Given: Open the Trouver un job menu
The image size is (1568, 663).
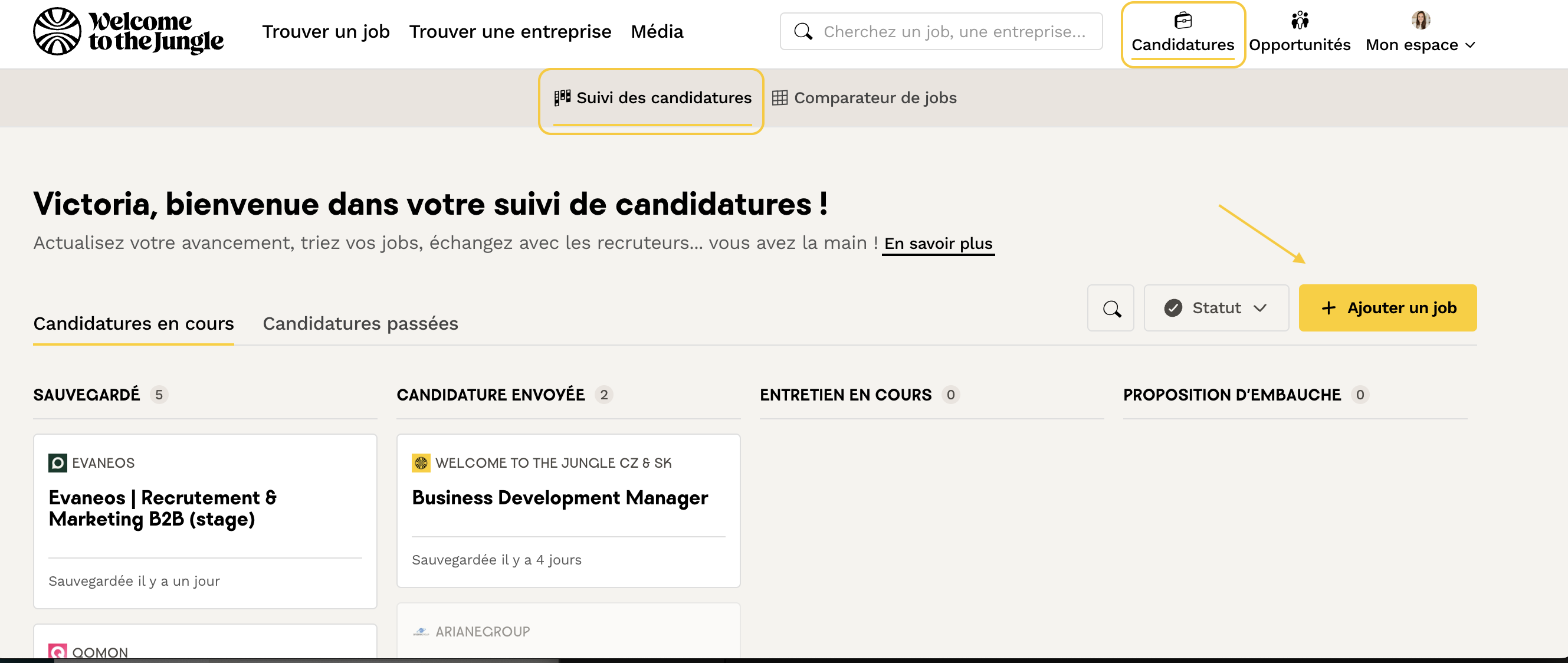Looking at the screenshot, I should pos(326,32).
